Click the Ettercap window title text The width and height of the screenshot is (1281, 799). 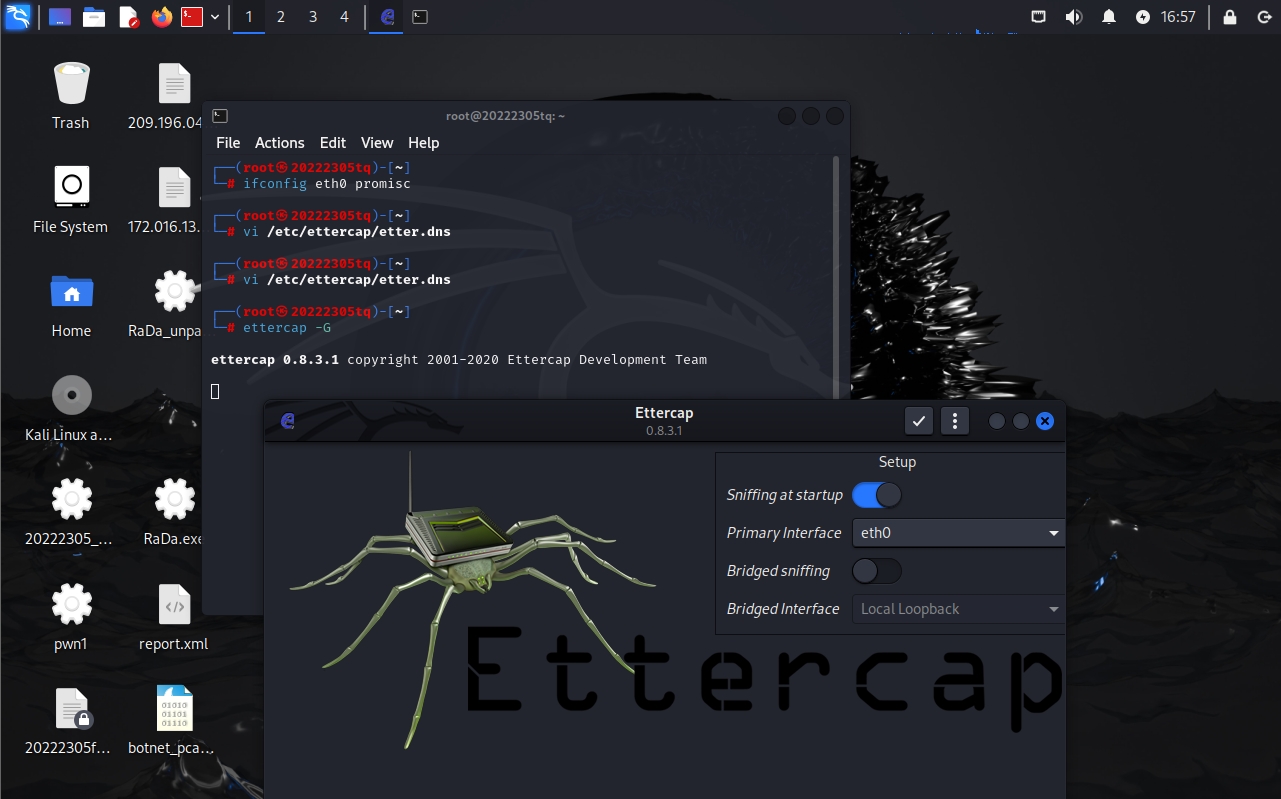click(664, 413)
